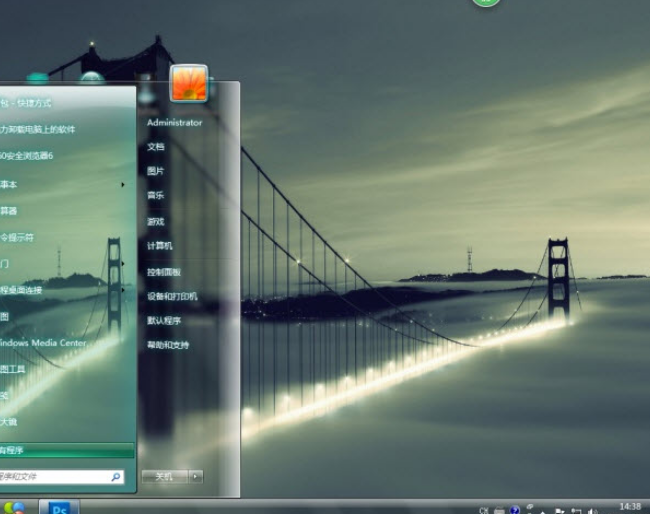Open Administrator user folder
This screenshot has width=650, height=514.
click(174, 123)
